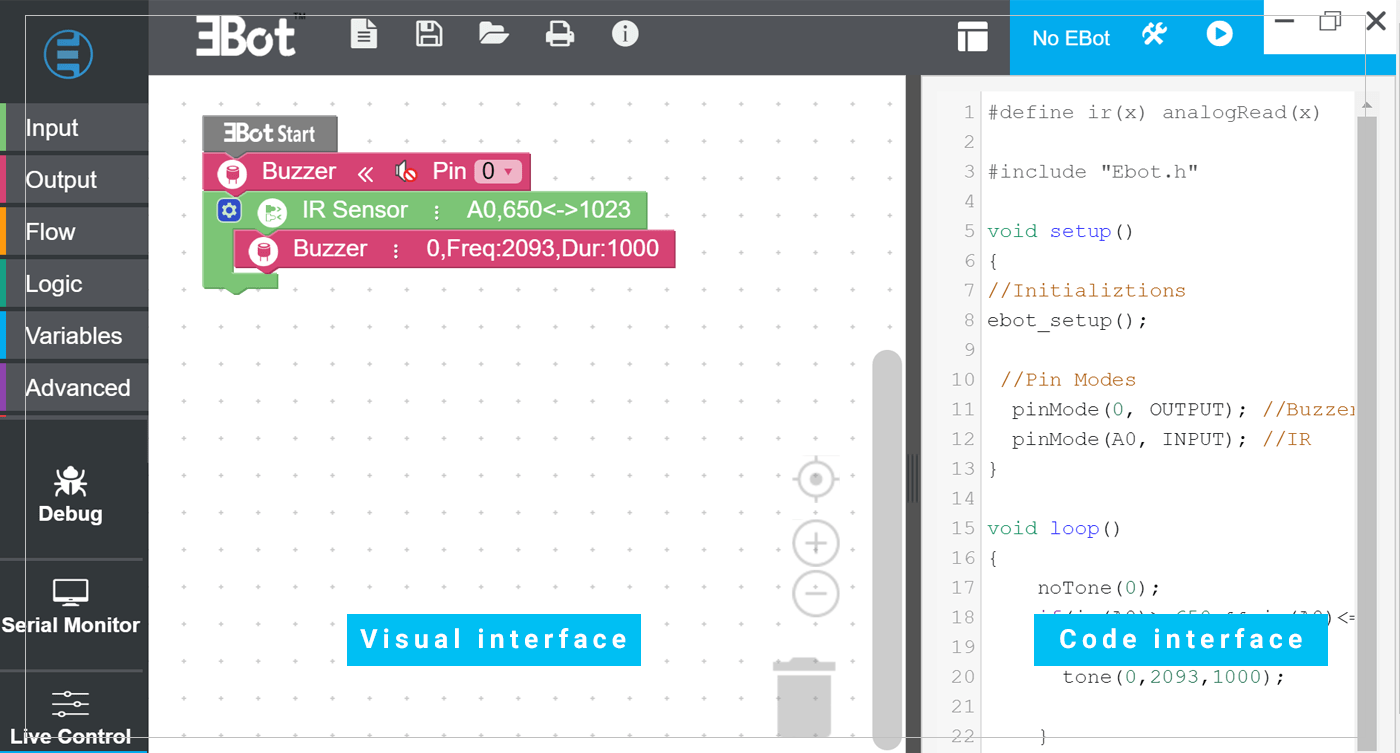Click the No EBot connection status
The image size is (1400, 753).
point(1071,38)
